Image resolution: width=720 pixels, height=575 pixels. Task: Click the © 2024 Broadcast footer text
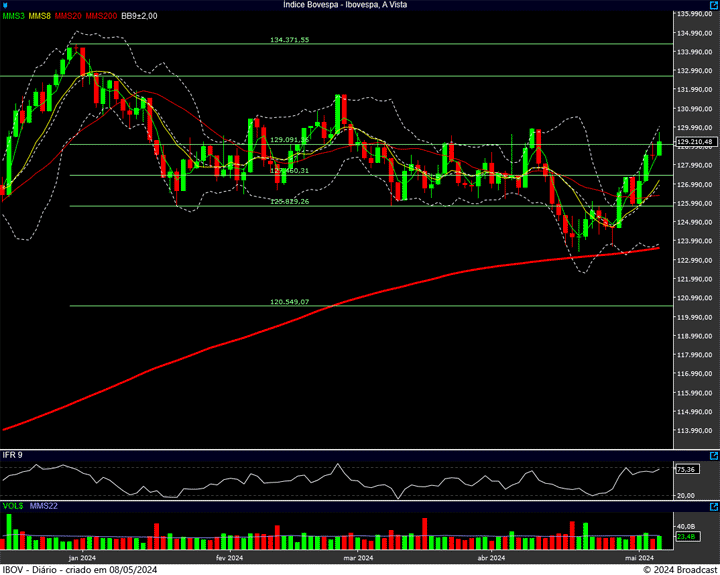click(x=680, y=569)
